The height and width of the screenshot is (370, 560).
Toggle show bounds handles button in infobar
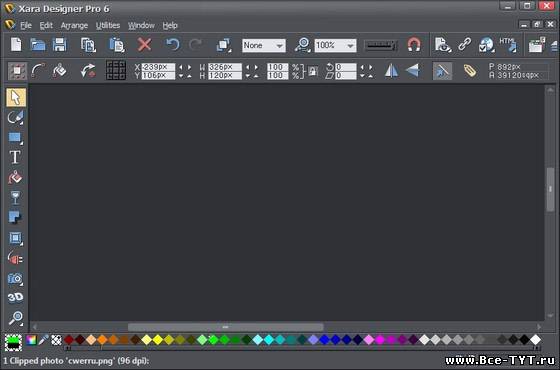click(17, 71)
